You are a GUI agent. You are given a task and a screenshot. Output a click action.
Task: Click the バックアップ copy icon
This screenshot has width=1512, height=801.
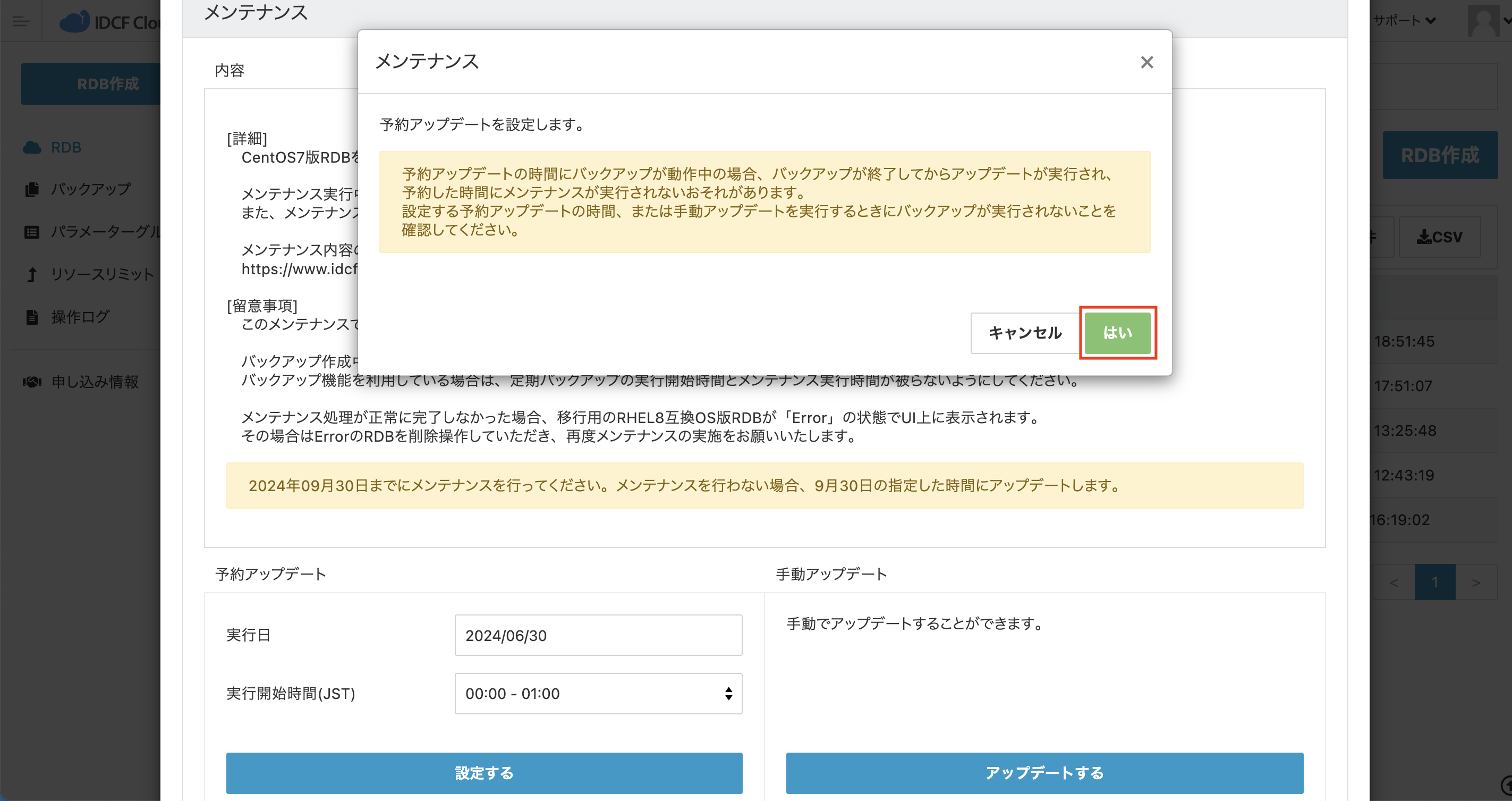point(32,189)
